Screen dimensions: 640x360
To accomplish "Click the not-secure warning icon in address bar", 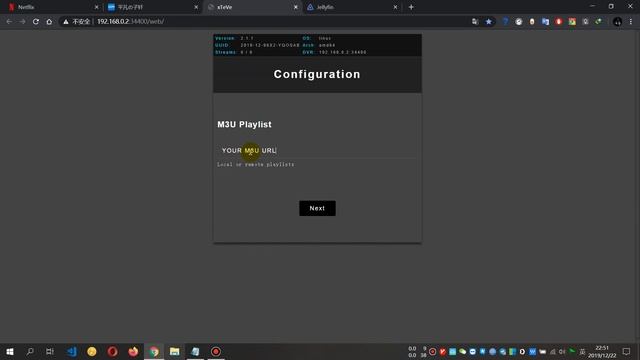I will point(66,22).
